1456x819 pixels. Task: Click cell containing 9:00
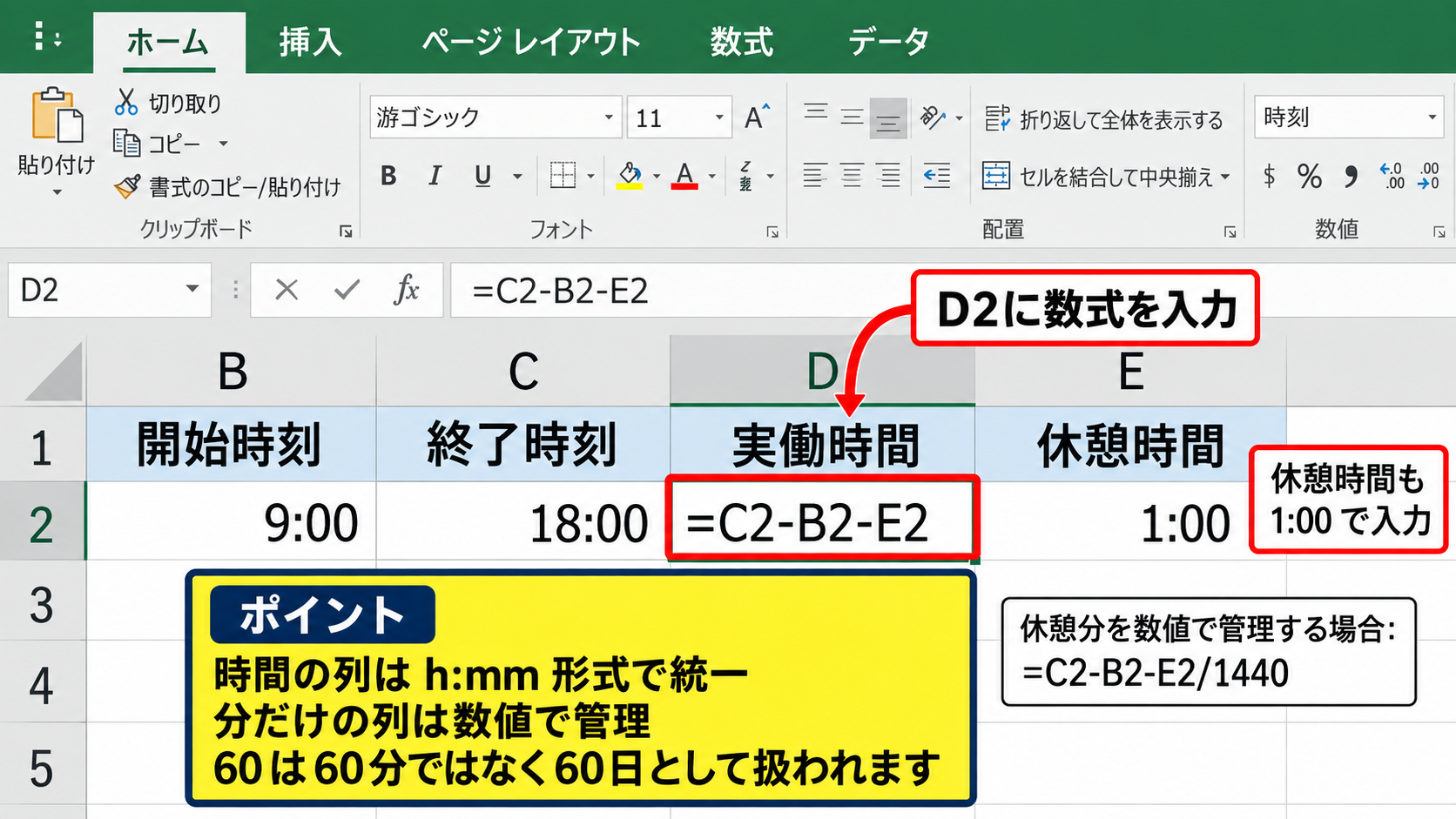coord(232,523)
